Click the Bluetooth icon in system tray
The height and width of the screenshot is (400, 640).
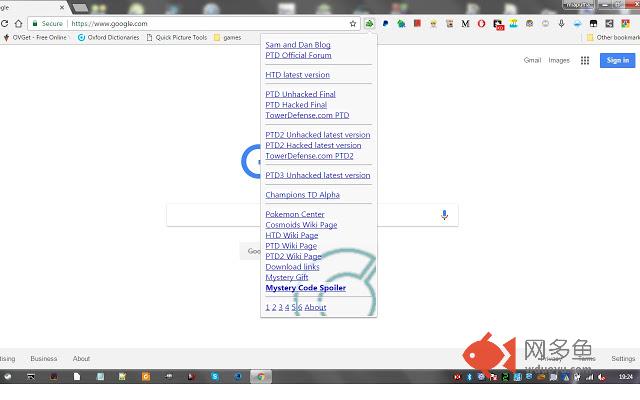tap(469, 377)
